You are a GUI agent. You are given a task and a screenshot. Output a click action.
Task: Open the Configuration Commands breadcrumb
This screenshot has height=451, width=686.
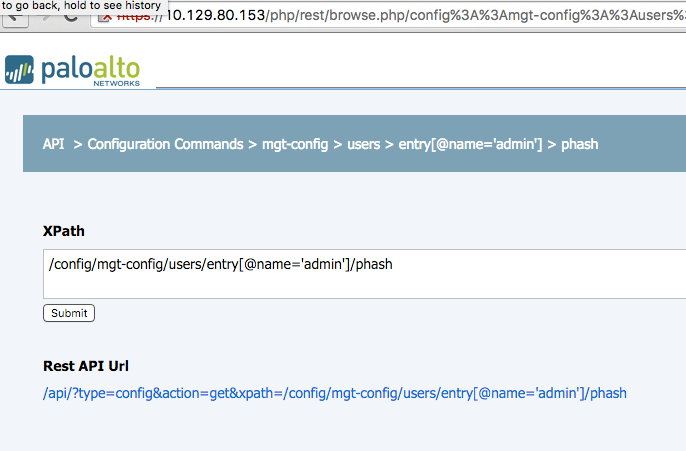[165, 144]
